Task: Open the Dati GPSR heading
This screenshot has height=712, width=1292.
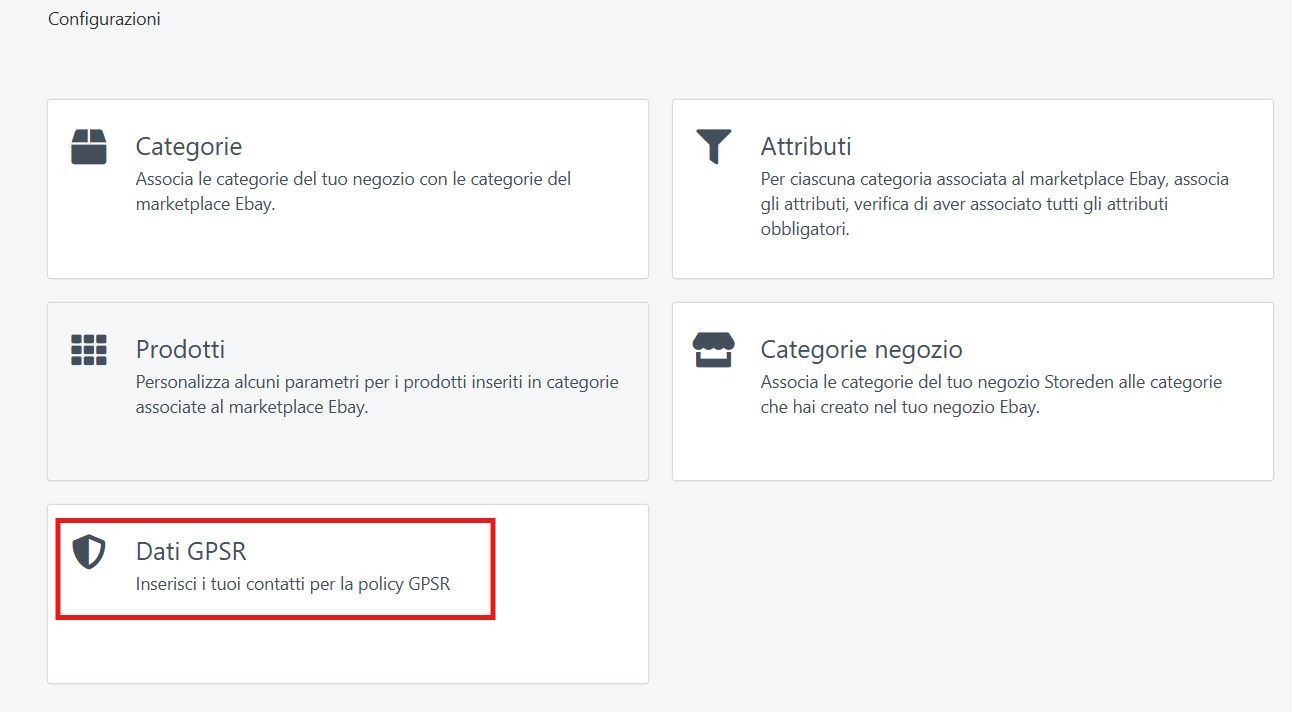Action: pyautogui.click(x=191, y=551)
